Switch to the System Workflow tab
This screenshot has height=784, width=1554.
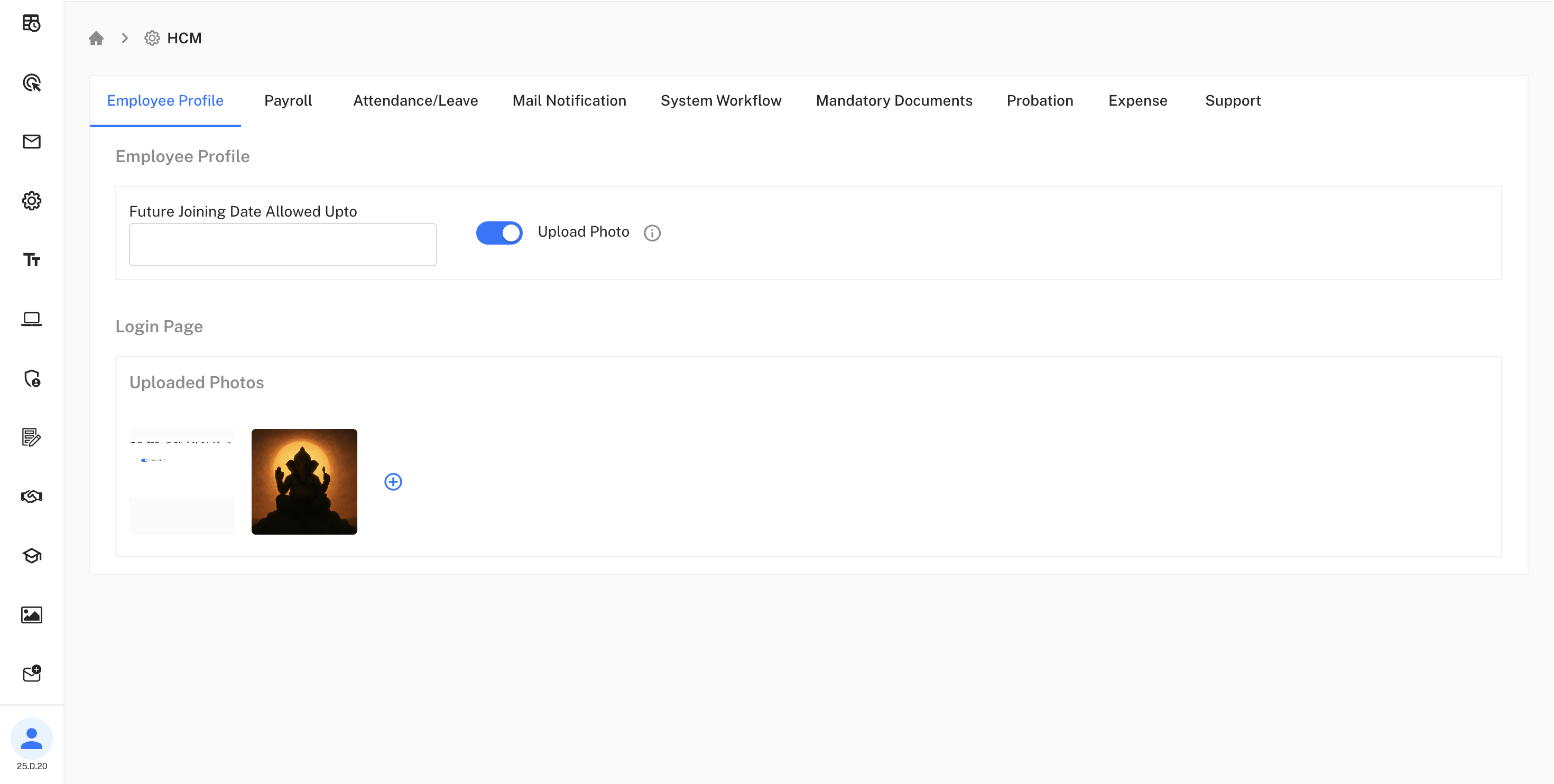click(x=721, y=101)
